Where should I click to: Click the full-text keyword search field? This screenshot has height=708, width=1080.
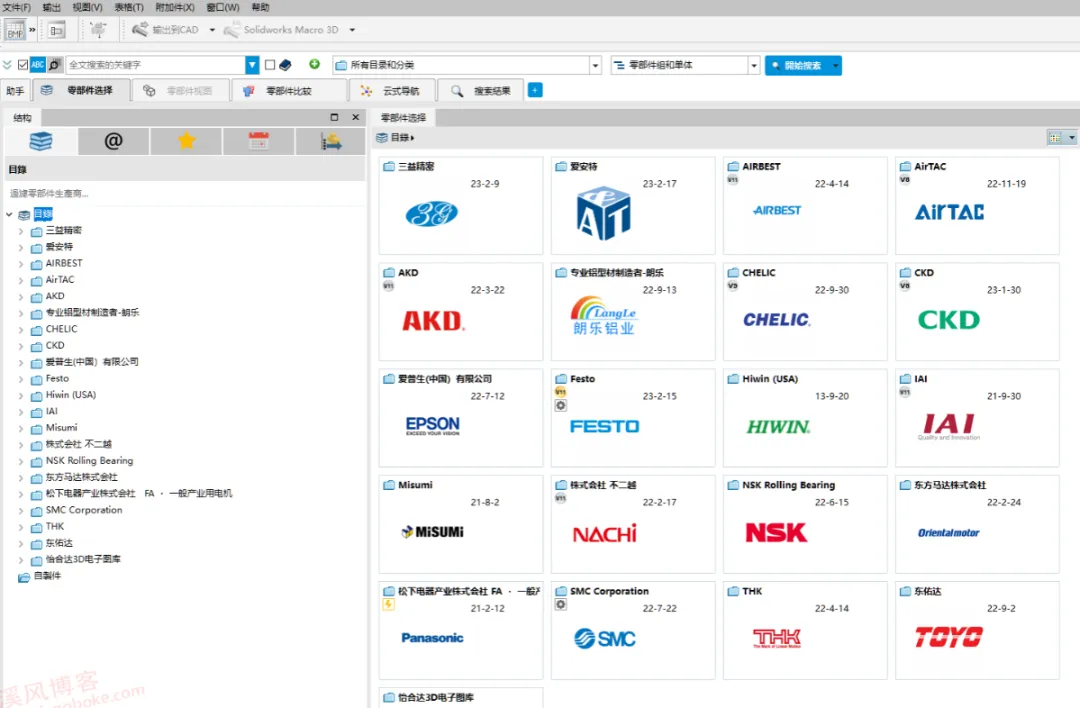(156, 65)
